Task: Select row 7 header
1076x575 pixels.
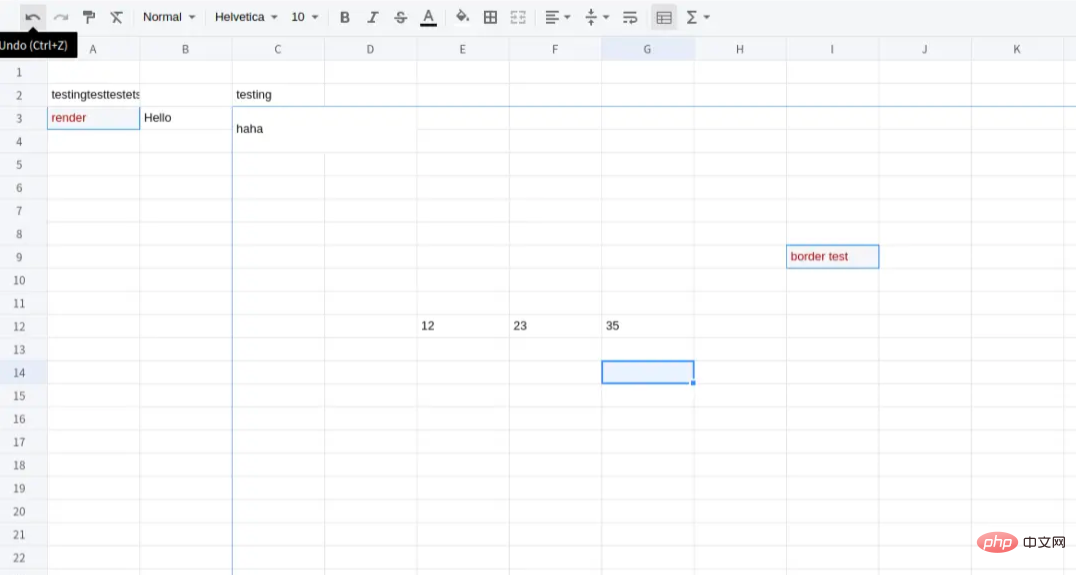Action: tap(19, 211)
